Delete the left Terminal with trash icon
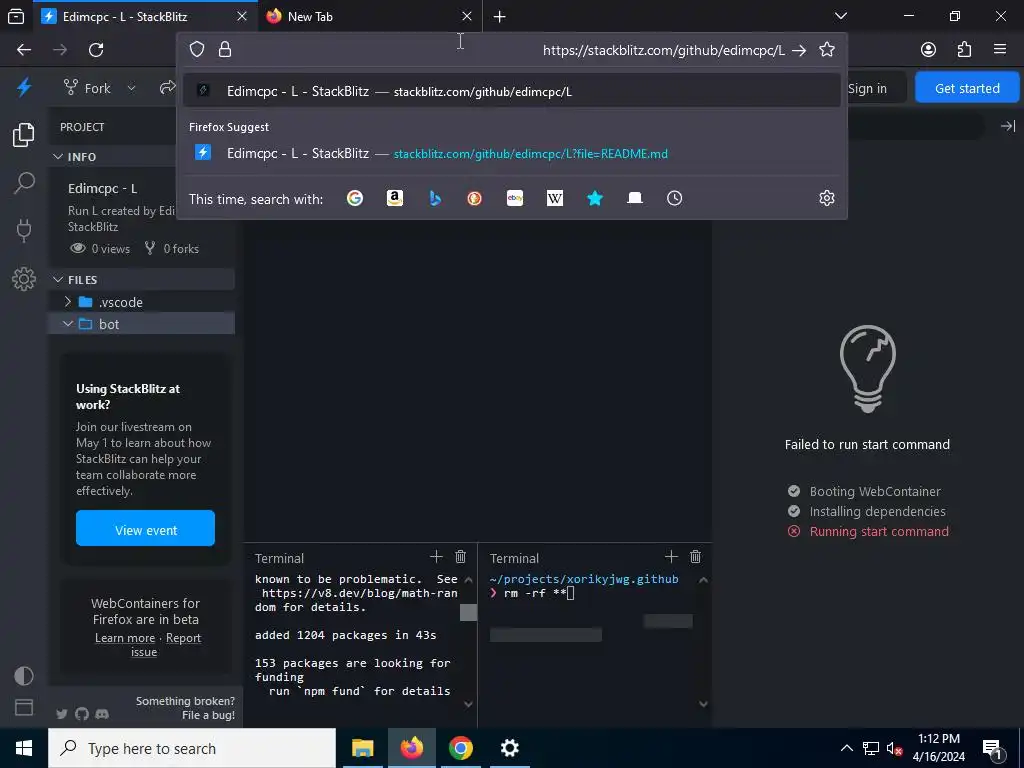This screenshot has height=768, width=1024. pyautogui.click(x=460, y=556)
